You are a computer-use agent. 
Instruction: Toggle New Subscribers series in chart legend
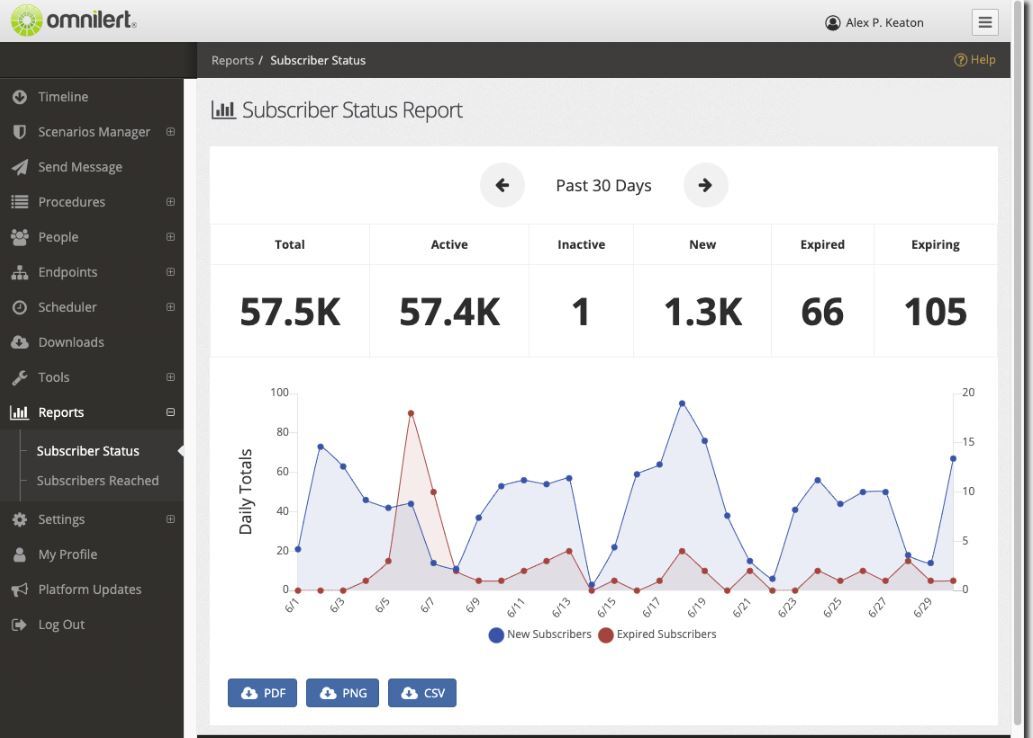point(540,634)
